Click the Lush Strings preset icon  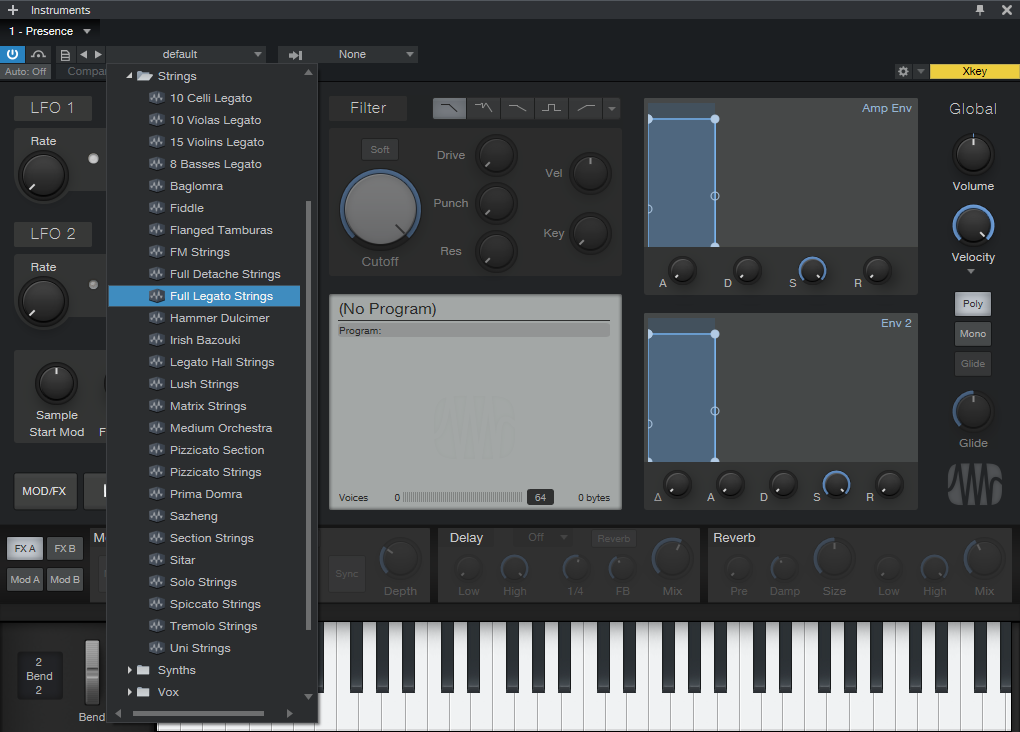coord(156,384)
